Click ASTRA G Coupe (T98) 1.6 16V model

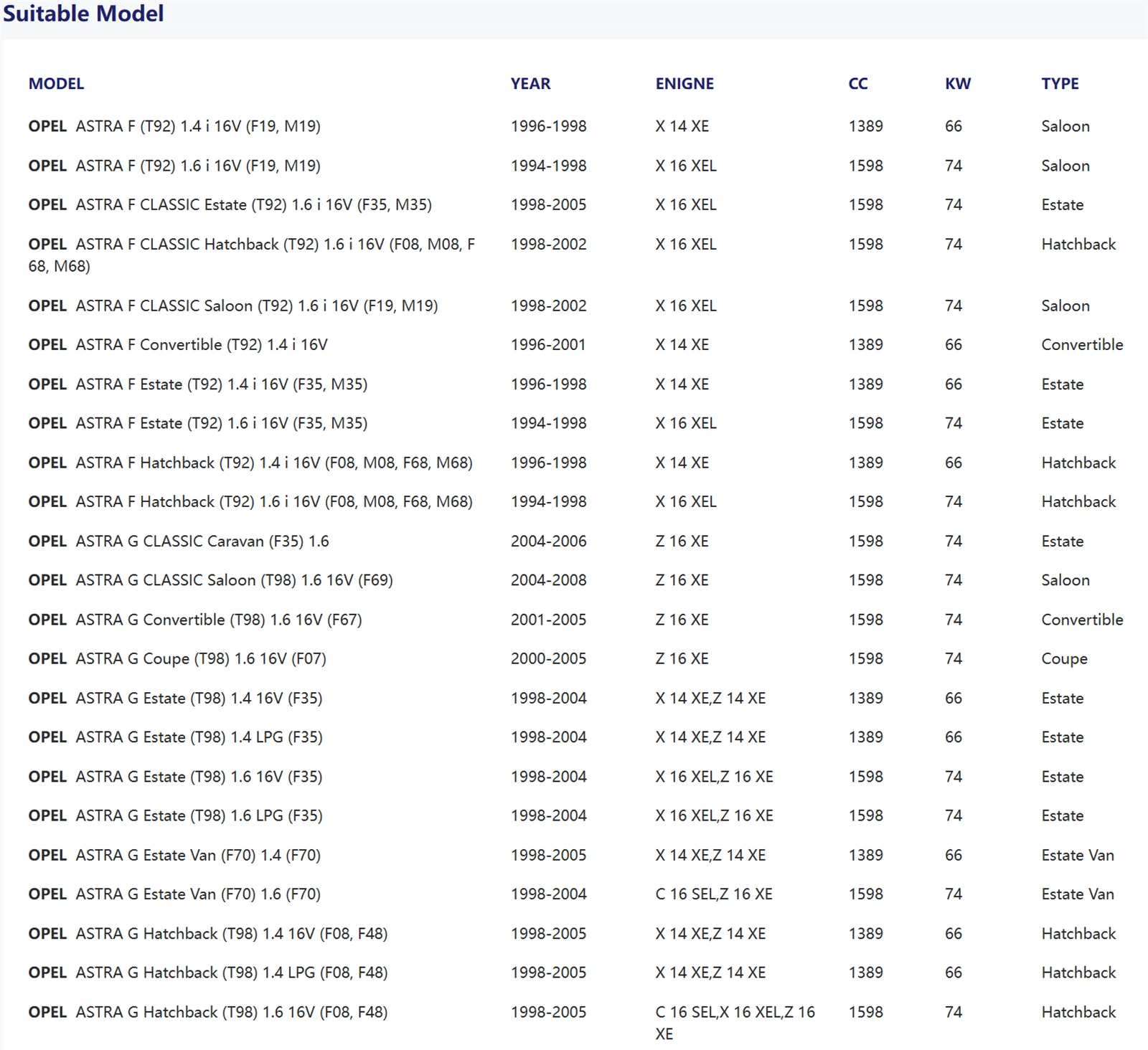[177, 658]
